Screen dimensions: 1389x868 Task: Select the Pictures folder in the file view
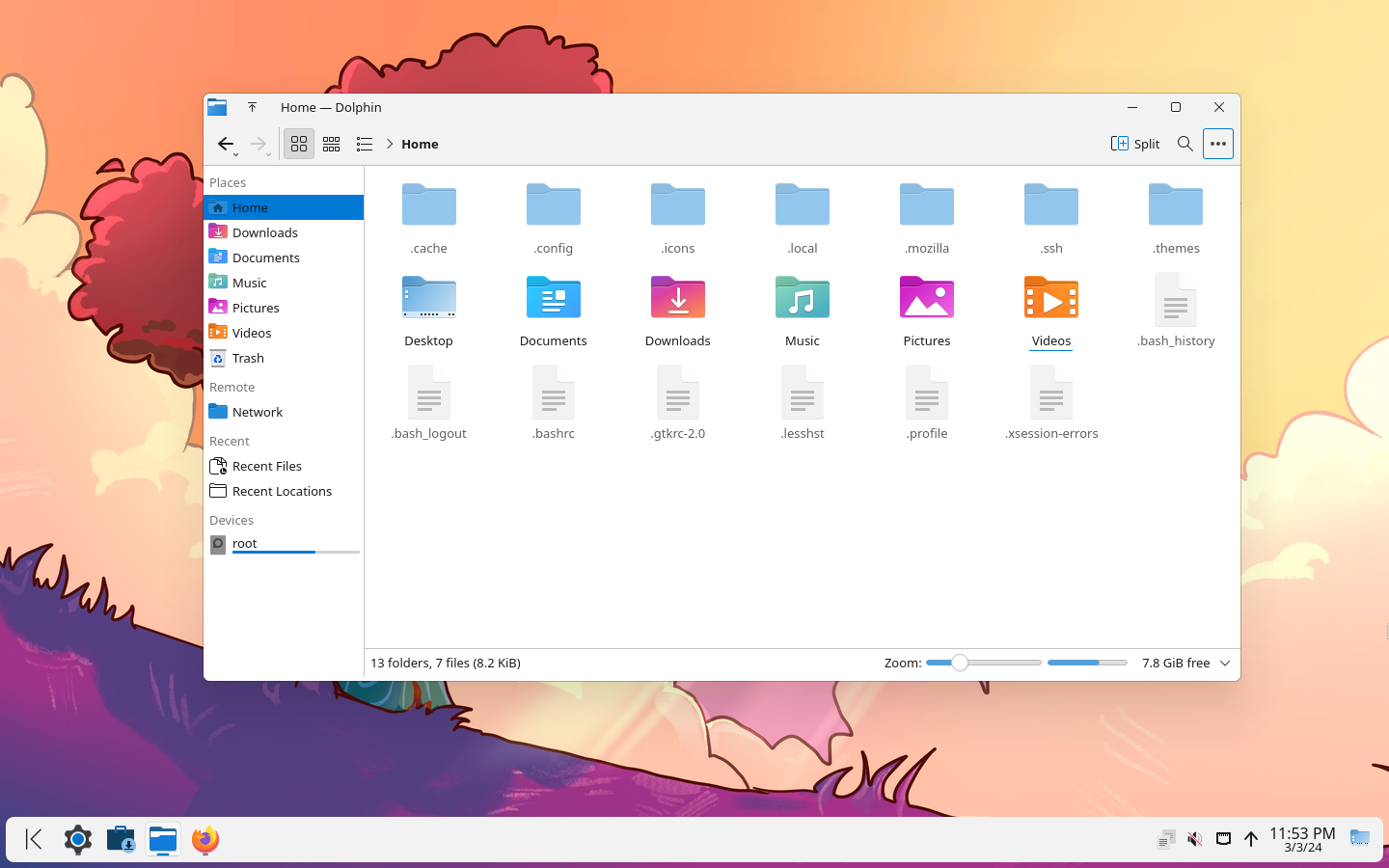click(x=926, y=297)
